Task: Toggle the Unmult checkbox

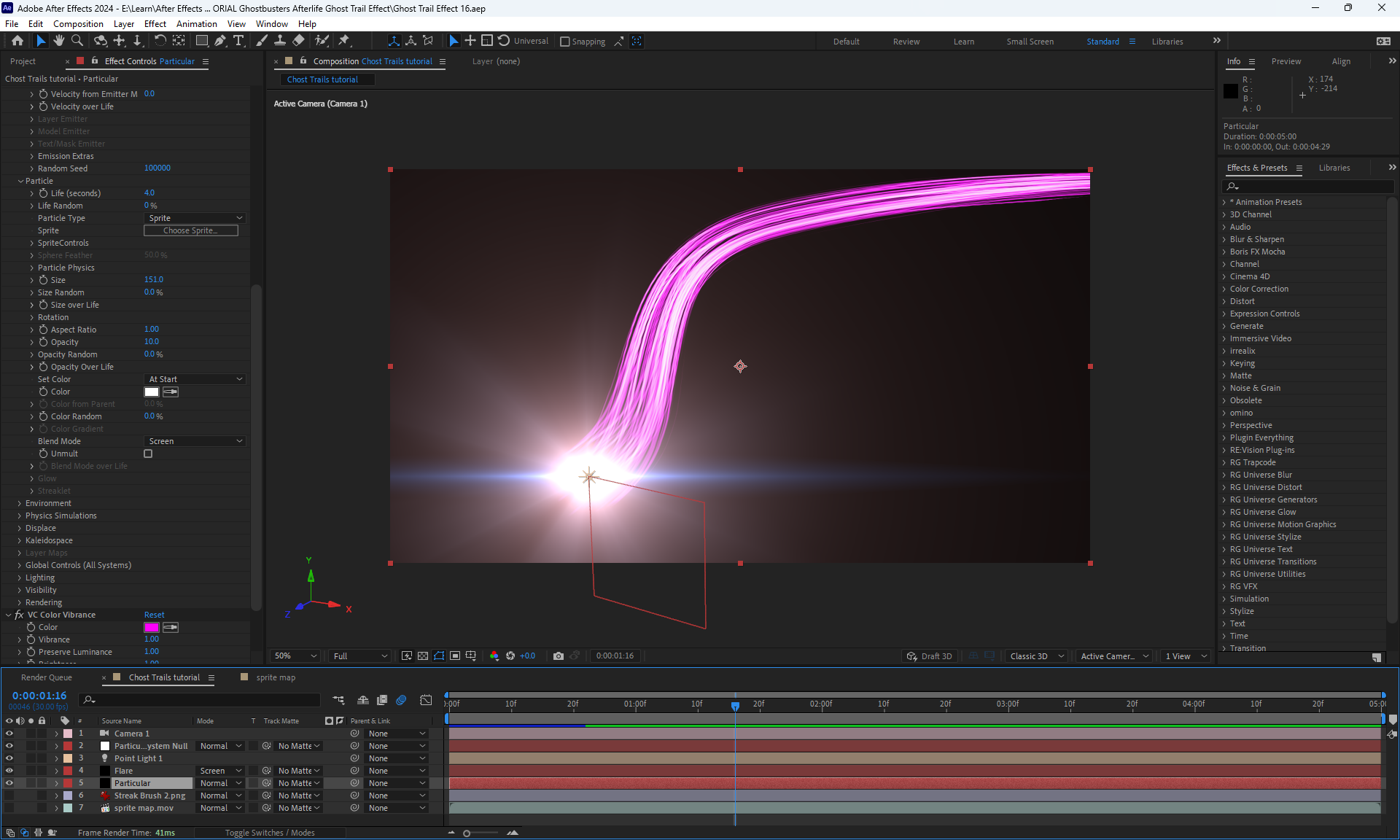Action: [x=148, y=454]
